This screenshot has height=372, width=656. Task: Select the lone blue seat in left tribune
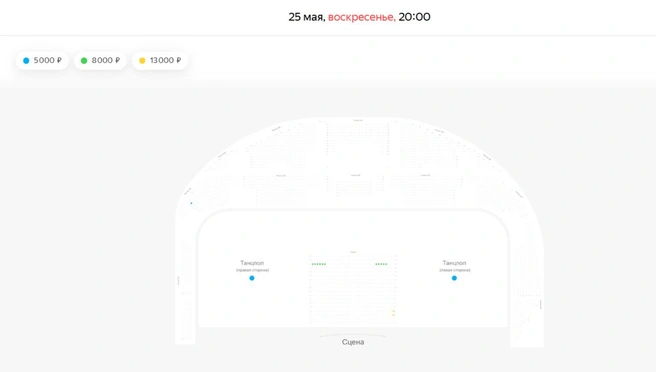(x=192, y=203)
